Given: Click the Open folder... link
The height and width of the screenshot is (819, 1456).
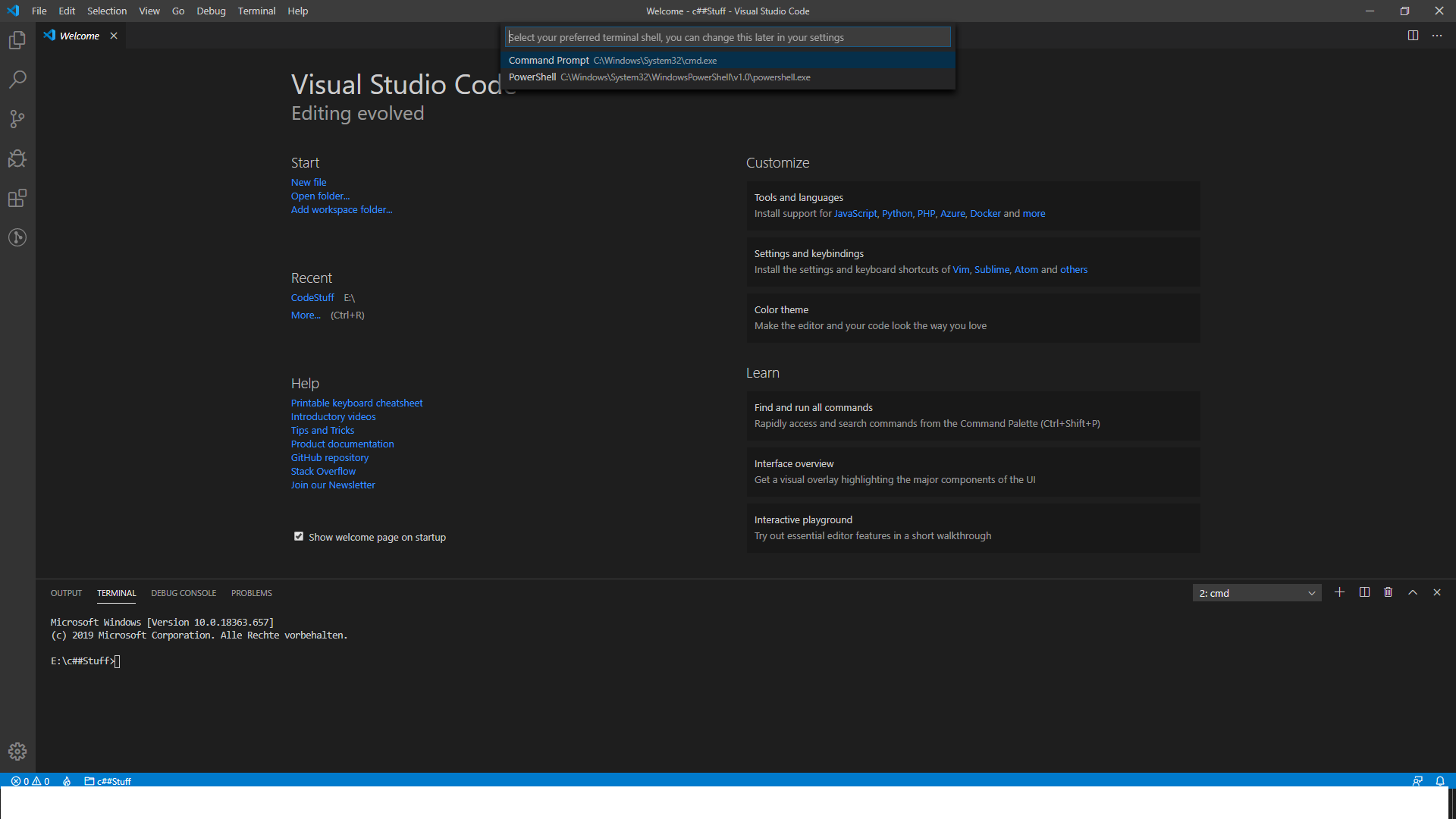Looking at the screenshot, I should (x=320, y=196).
